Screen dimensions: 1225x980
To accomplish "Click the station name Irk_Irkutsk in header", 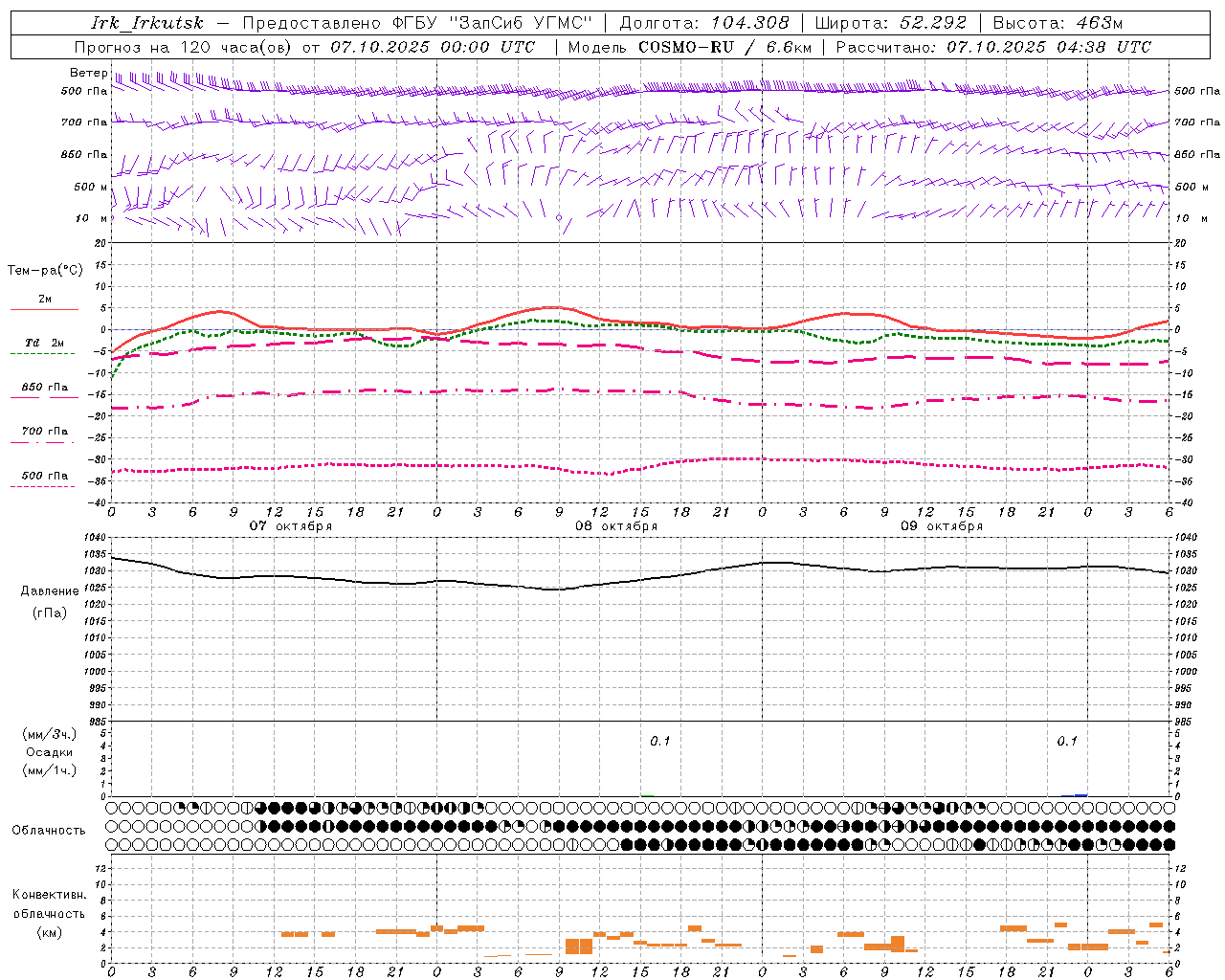I will coord(147,23).
